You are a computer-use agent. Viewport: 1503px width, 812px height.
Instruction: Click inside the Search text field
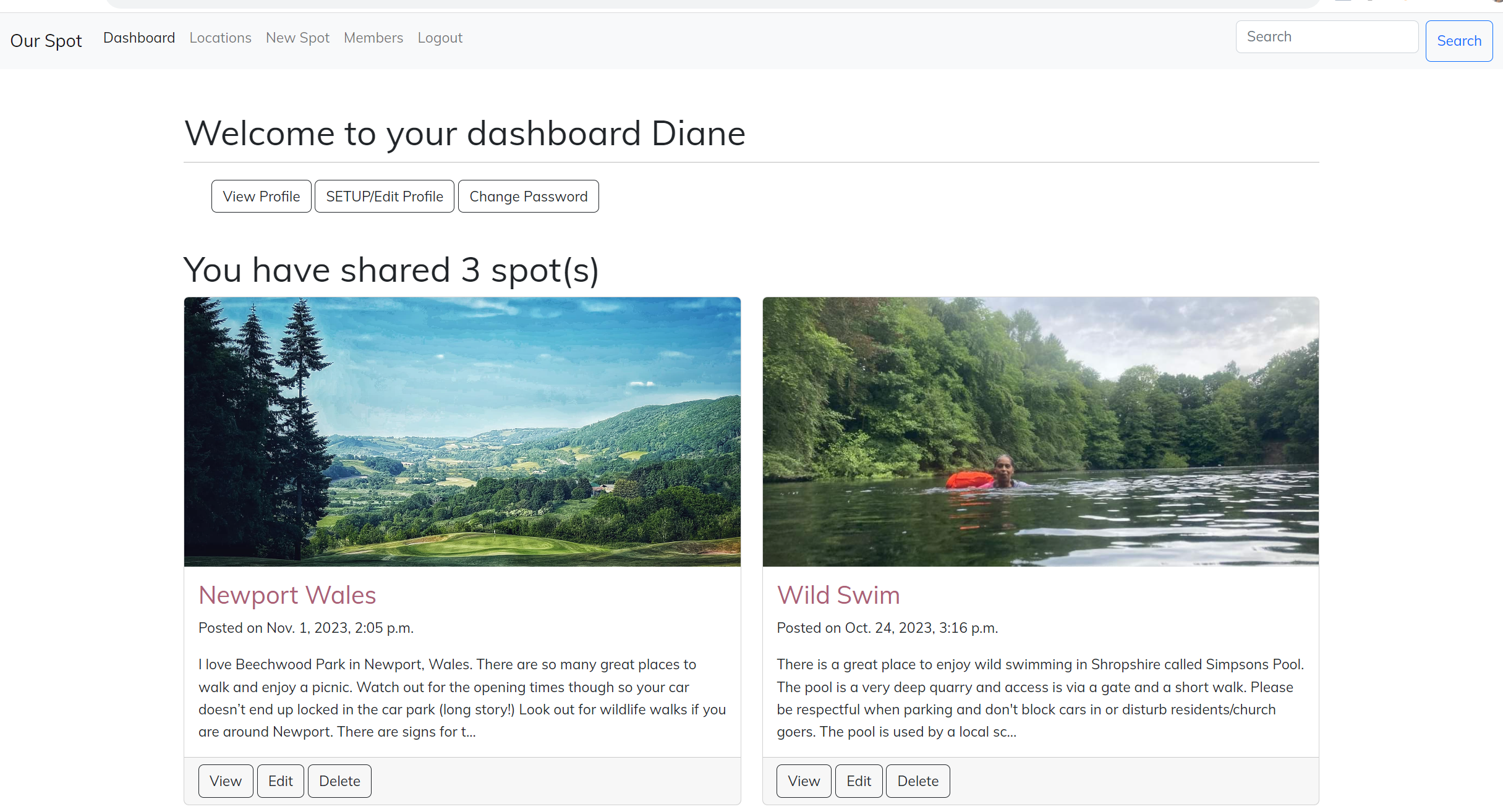click(1326, 36)
